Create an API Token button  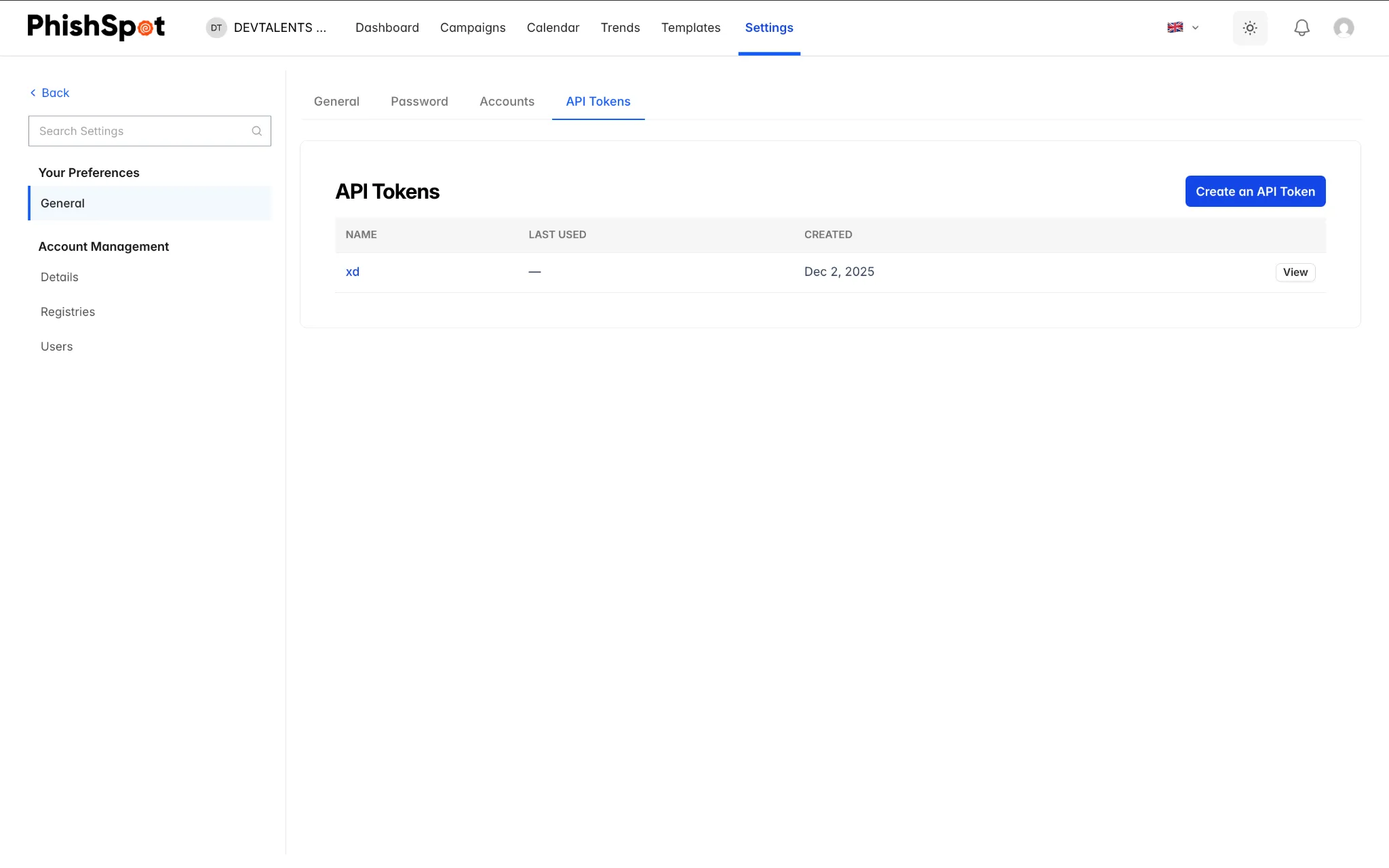pyautogui.click(x=1255, y=191)
